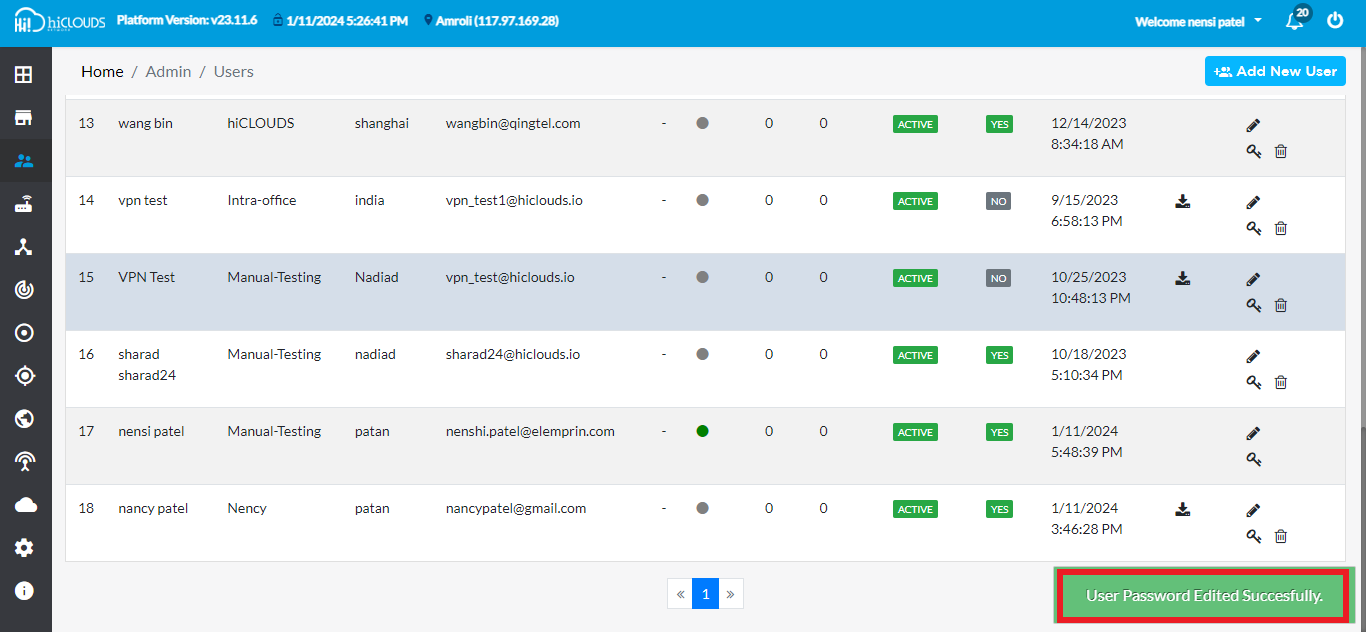Click Intra-office company cell
Viewport: 1366px width, 632px height.
coord(262,200)
